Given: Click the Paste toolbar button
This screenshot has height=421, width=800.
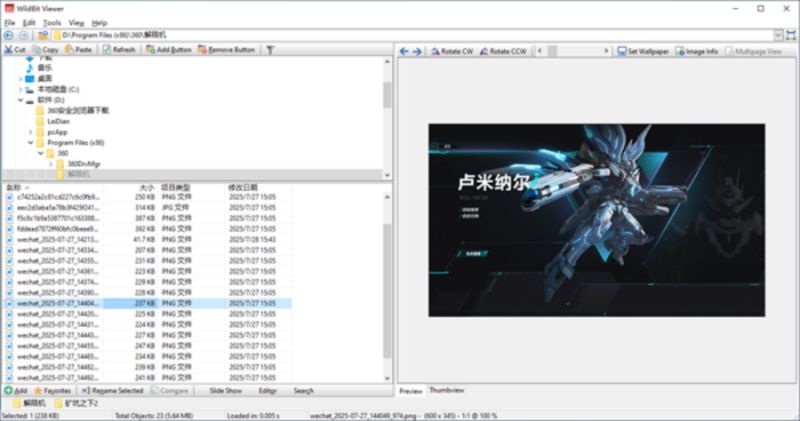Looking at the screenshot, I should (x=79, y=49).
